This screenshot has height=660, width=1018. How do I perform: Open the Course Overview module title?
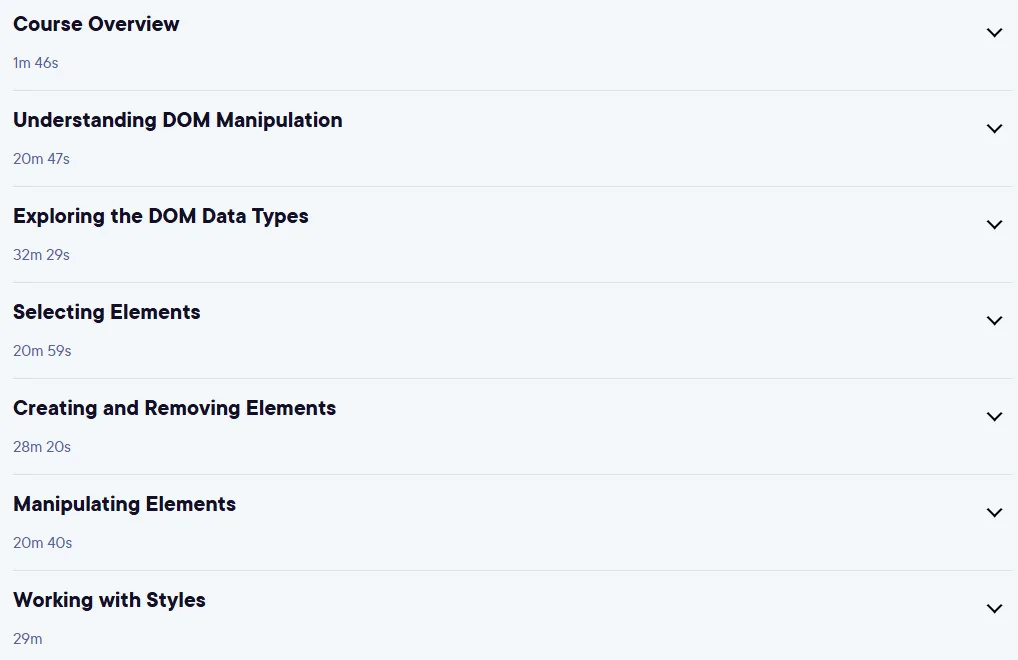[96, 24]
